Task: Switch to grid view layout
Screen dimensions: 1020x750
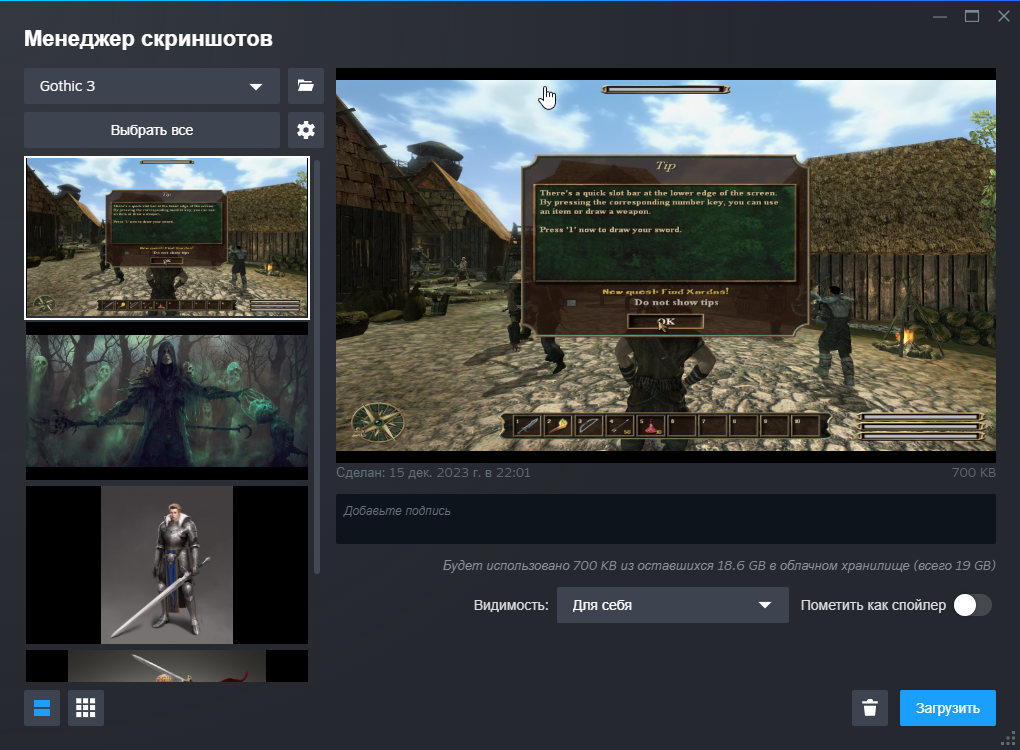Action: click(86, 708)
